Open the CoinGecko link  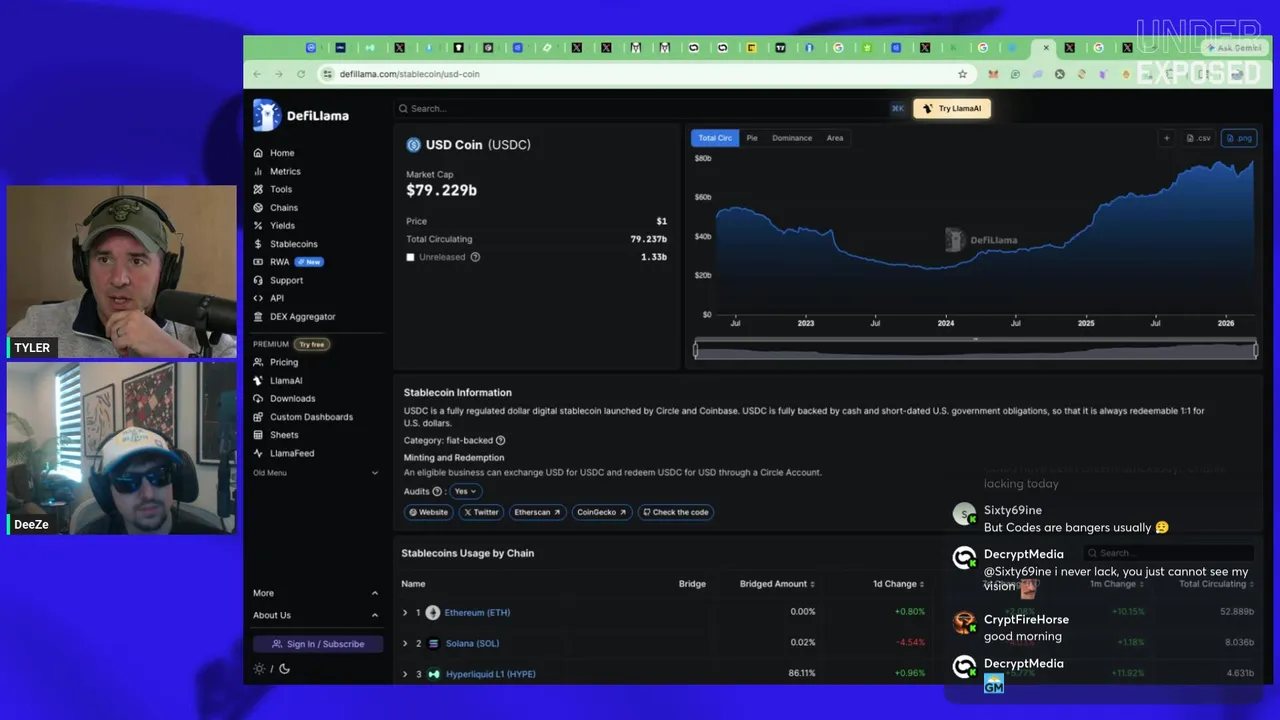601,512
